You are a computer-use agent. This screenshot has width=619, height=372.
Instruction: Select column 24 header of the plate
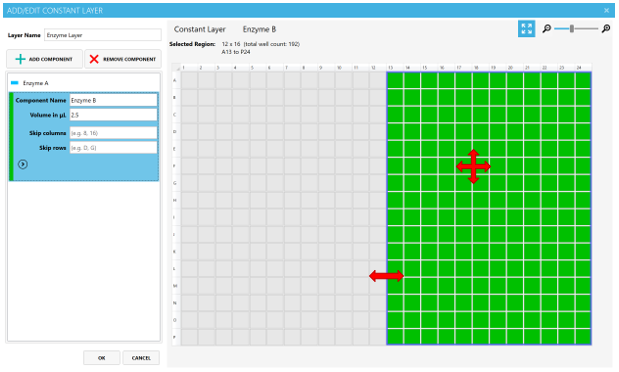[x=583, y=68]
